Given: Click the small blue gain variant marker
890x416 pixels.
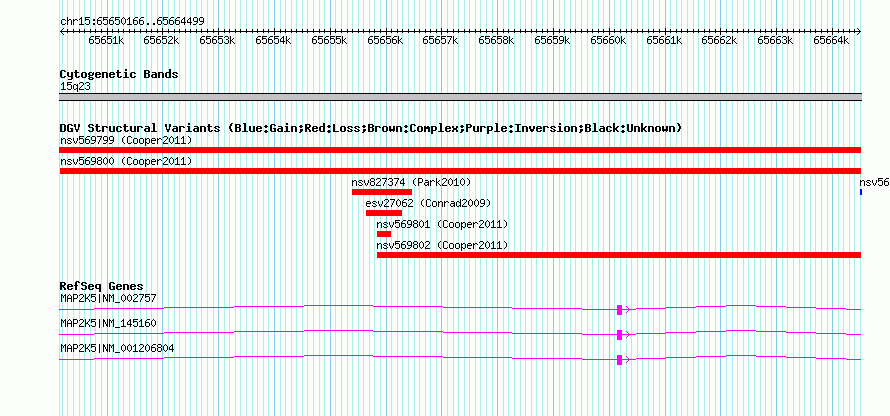Looking at the screenshot, I should tap(861, 192).
